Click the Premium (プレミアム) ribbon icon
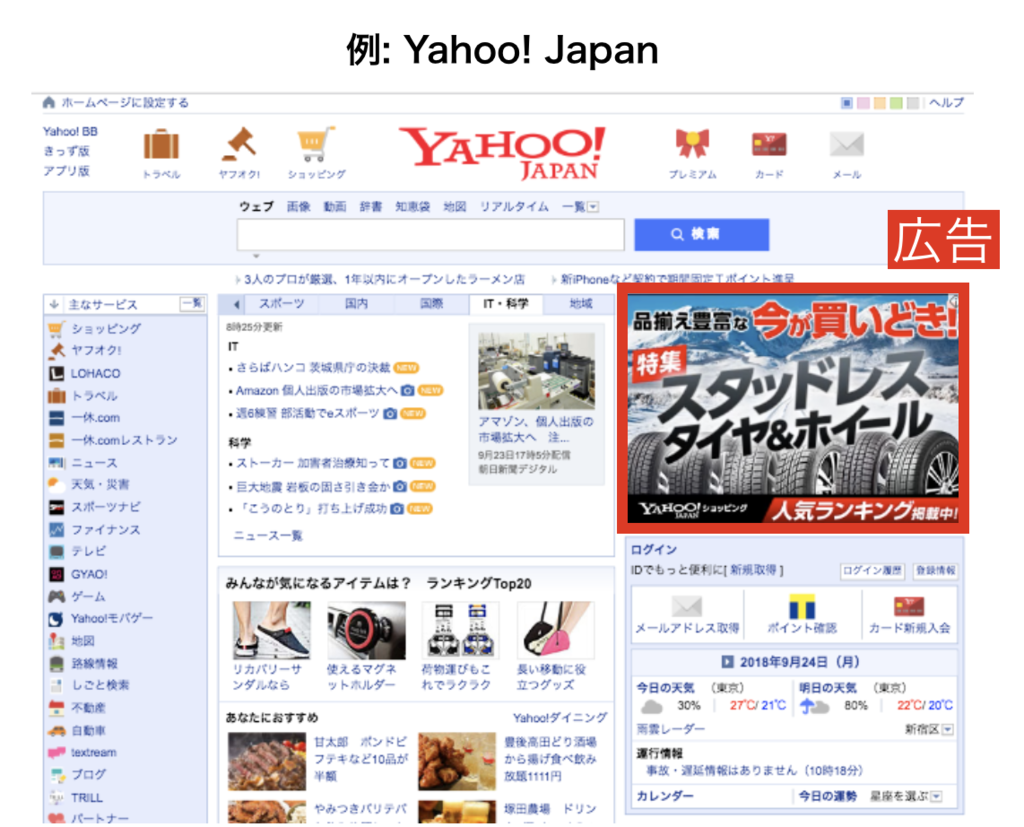 [x=692, y=144]
